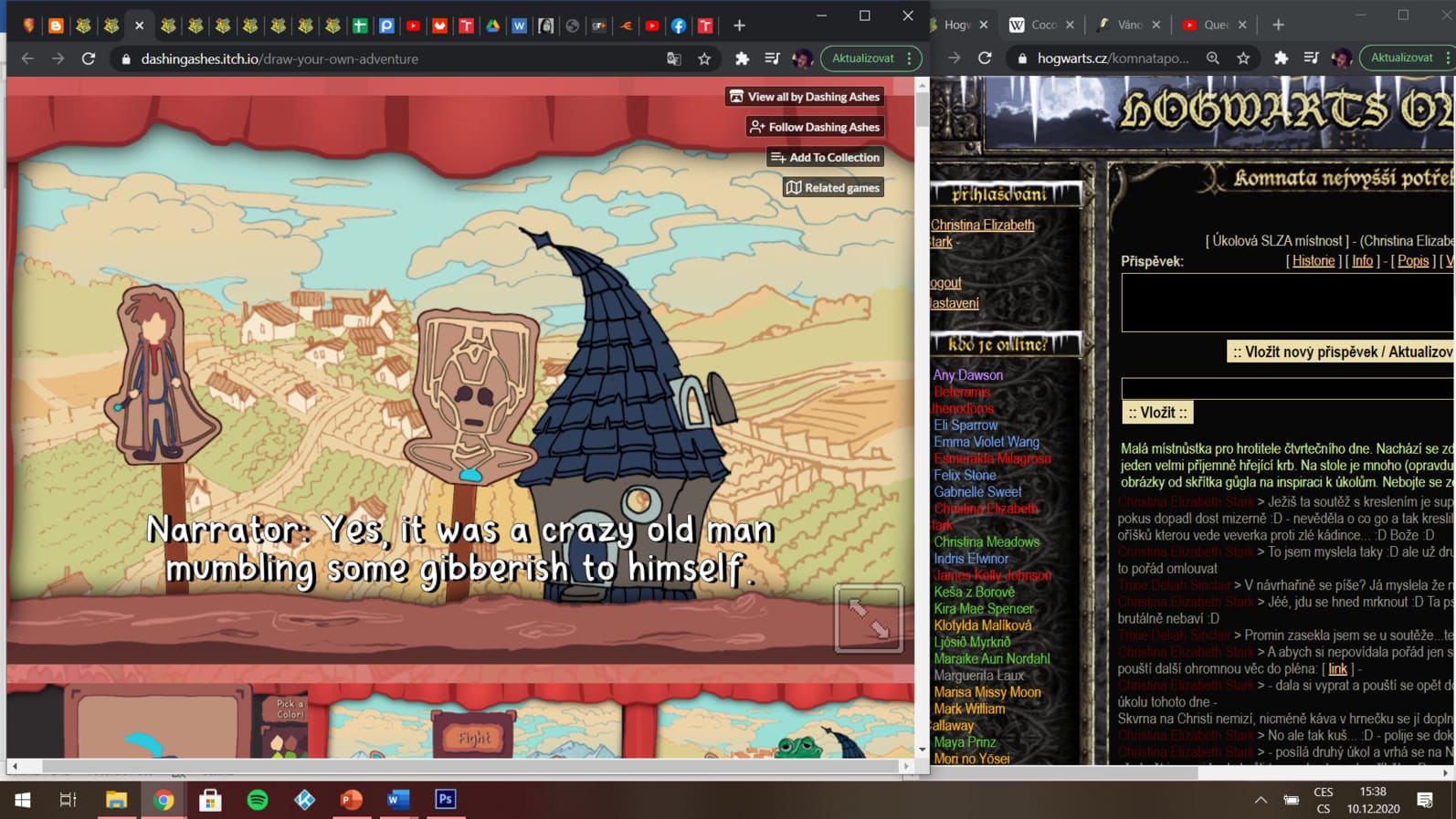Reload the Hogwarts page
Viewport: 1456px width, 819px height.
point(985,58)
